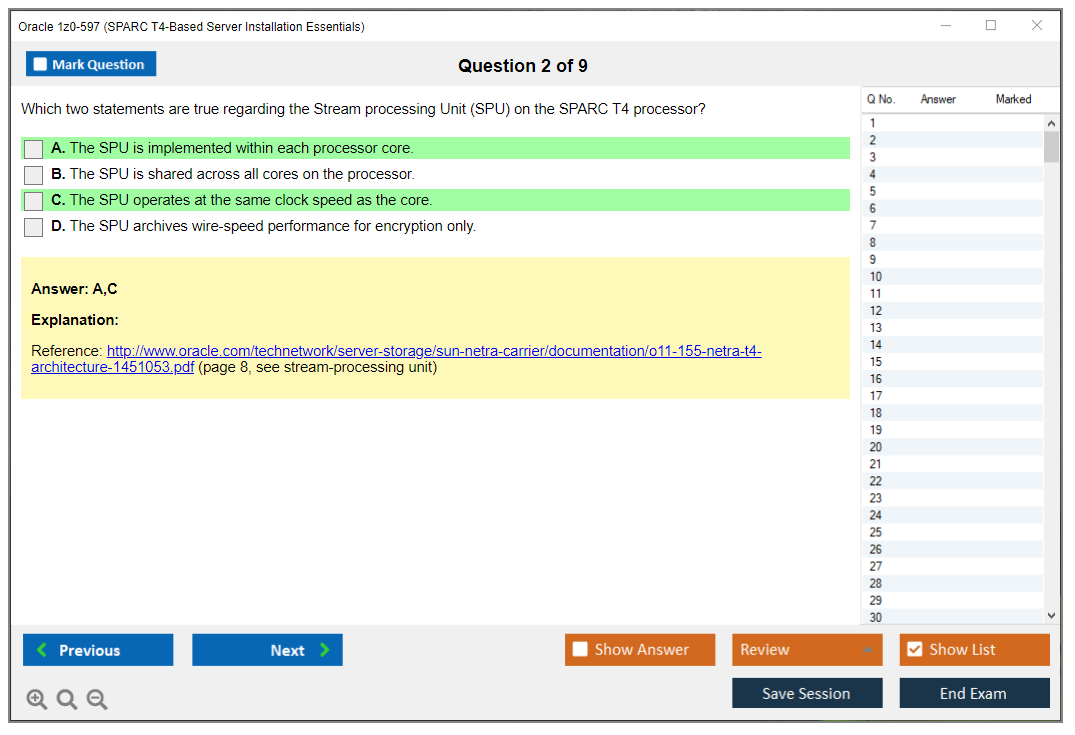Check answer option D about wire-speed encryption

[x=33, y=226]
